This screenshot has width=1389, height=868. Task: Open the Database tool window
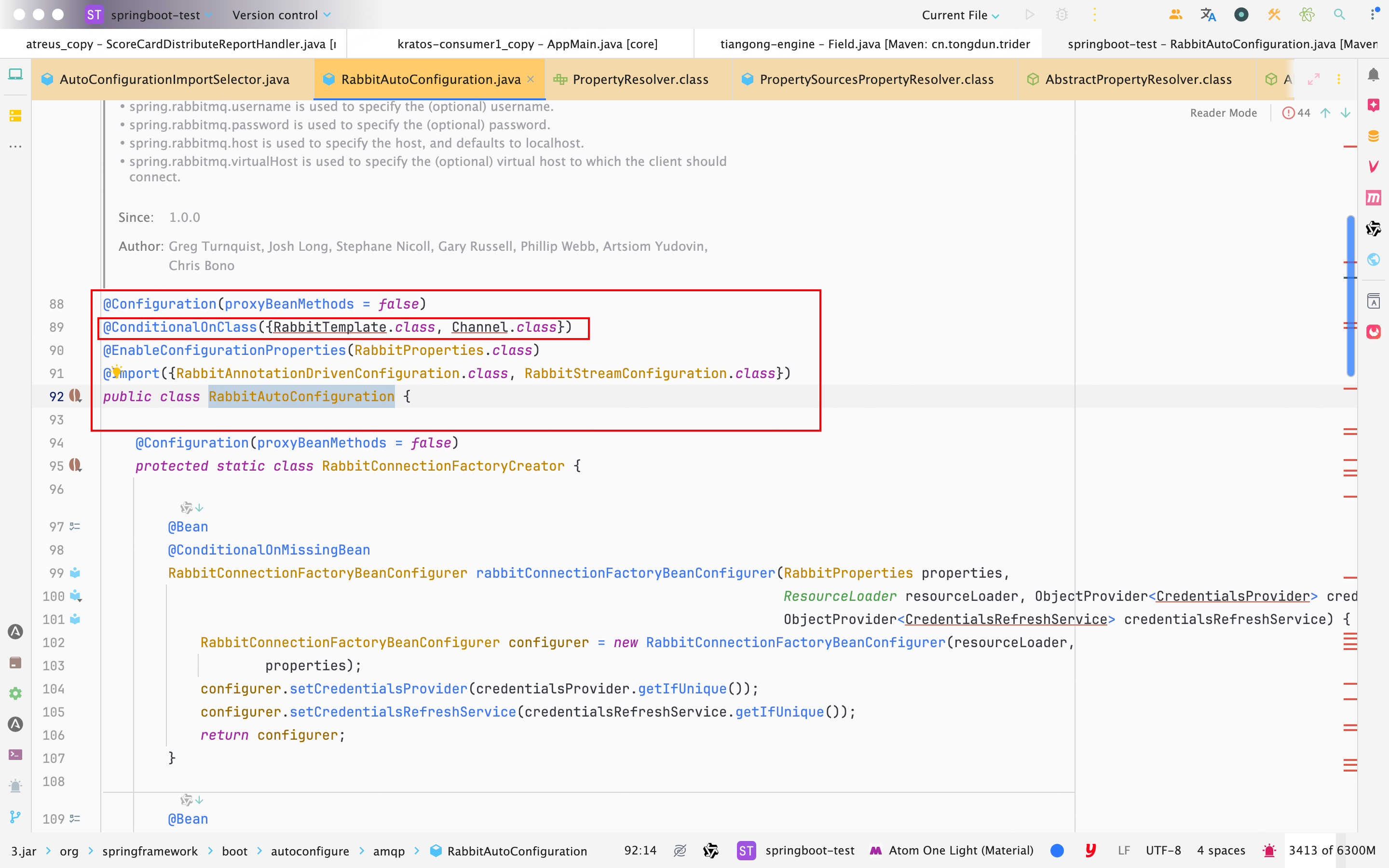1374,136
